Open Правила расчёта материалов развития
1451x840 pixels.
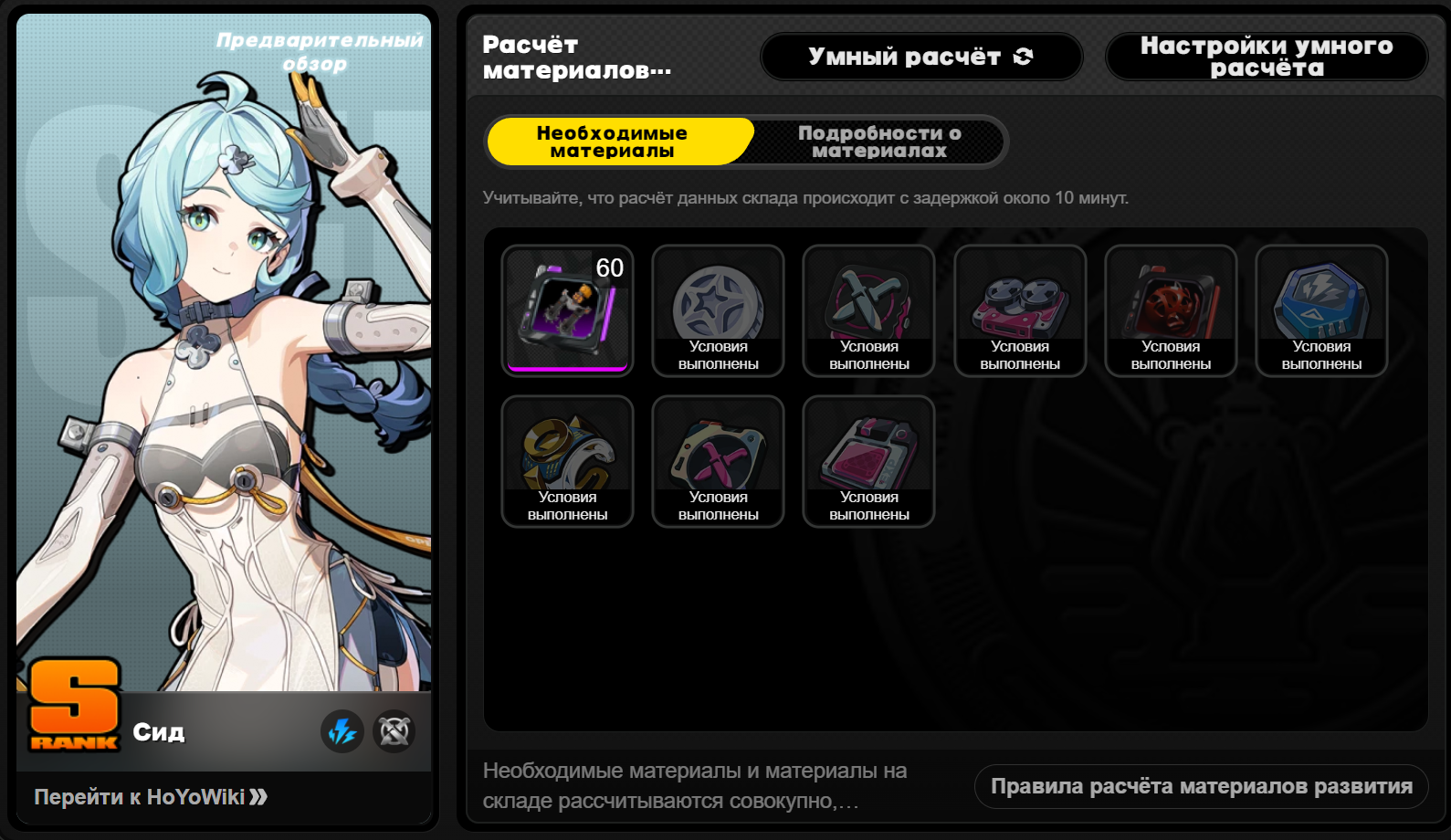click(1202, 786)
